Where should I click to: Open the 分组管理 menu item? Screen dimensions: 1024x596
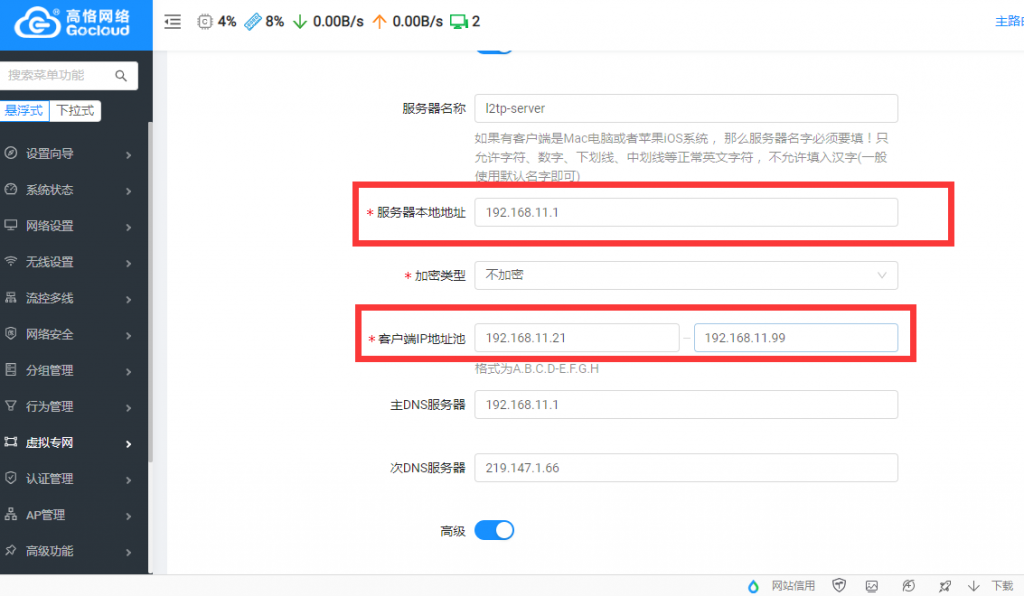[72, 370]
